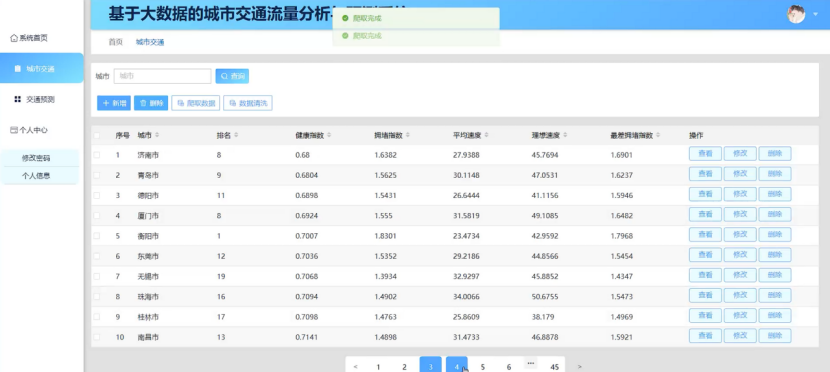
Task: Check the checkbox for row 东莞市
Action: [97, 256]
